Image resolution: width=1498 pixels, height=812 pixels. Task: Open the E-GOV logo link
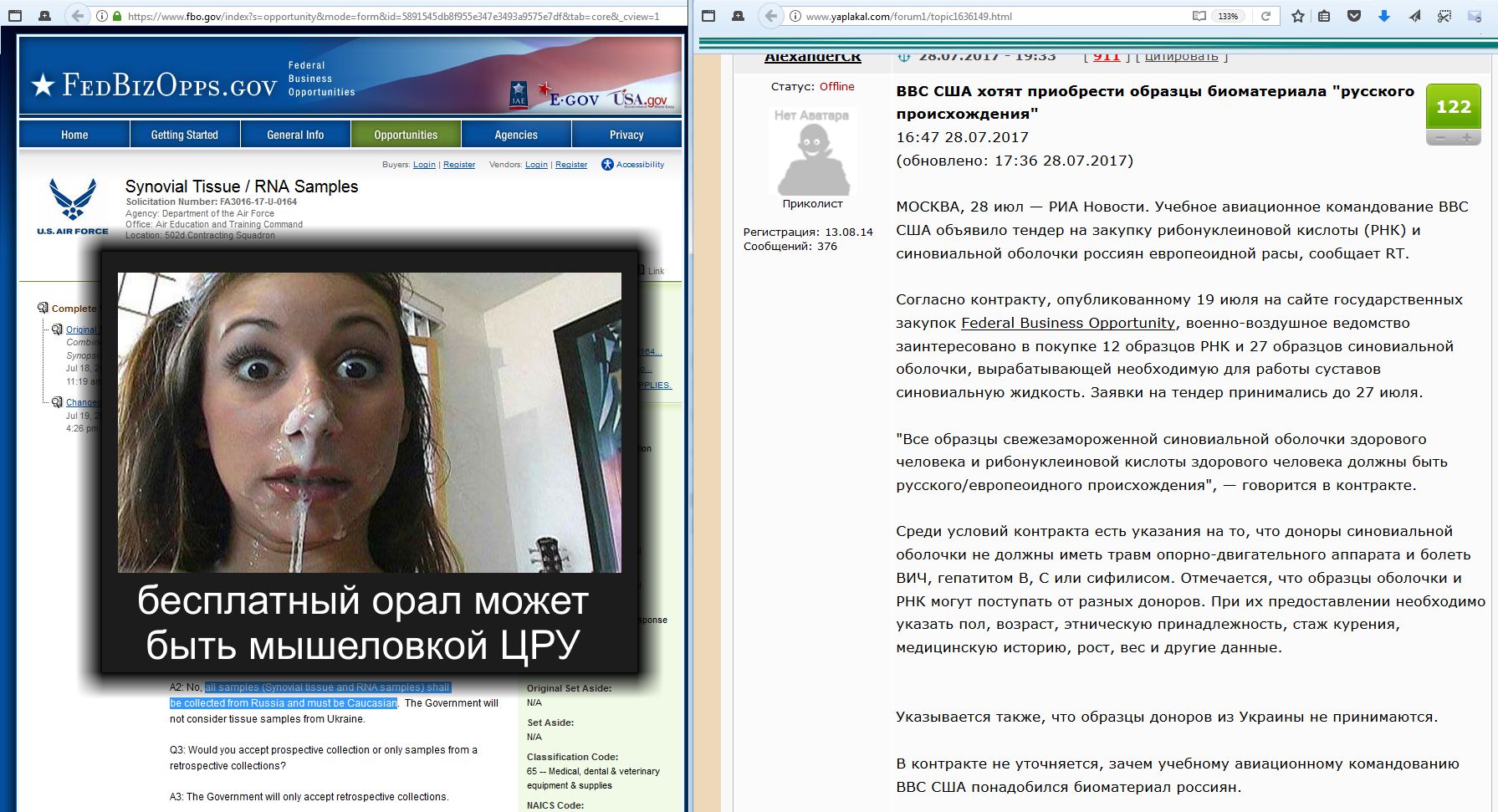click(569, 97)
